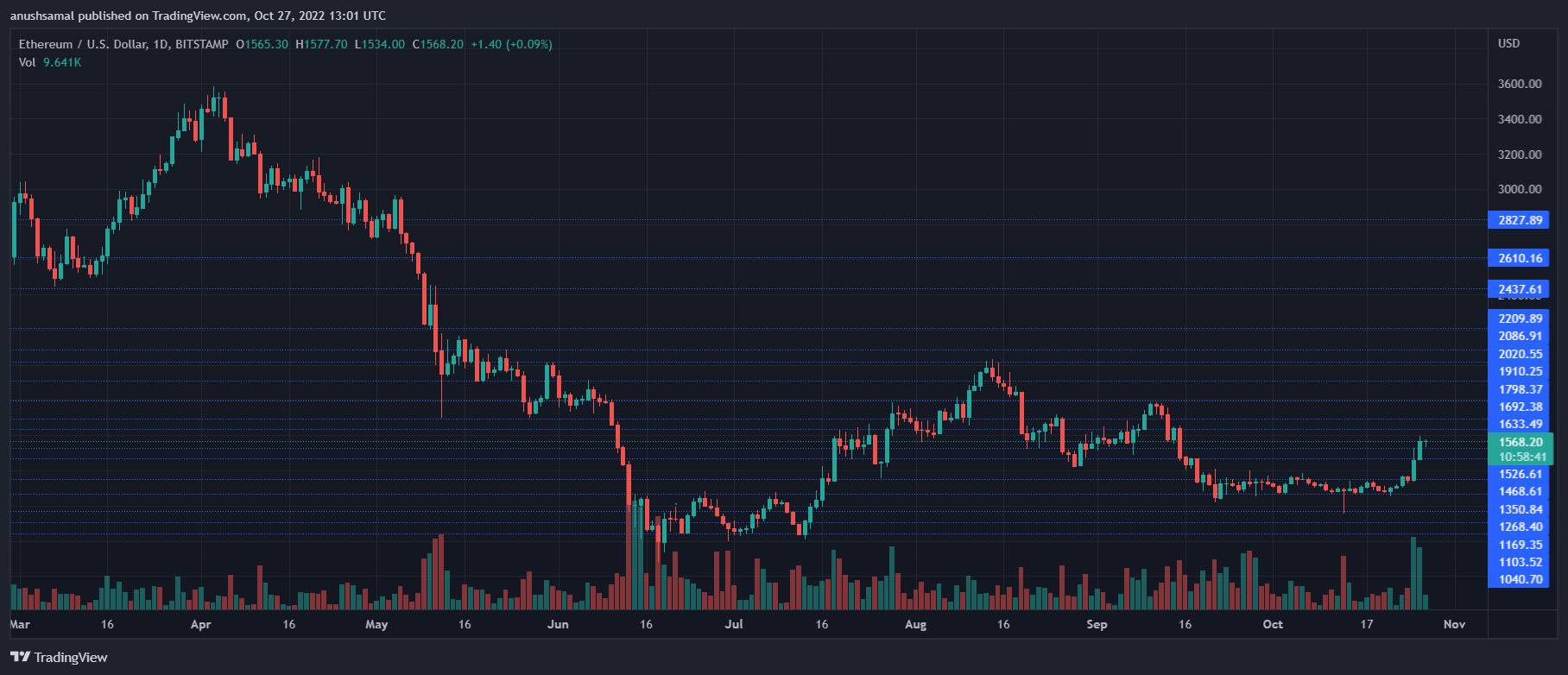Click the closing price value C1568.20
1568x675 pixels.
pyautogui.click(x=438, y=44)
